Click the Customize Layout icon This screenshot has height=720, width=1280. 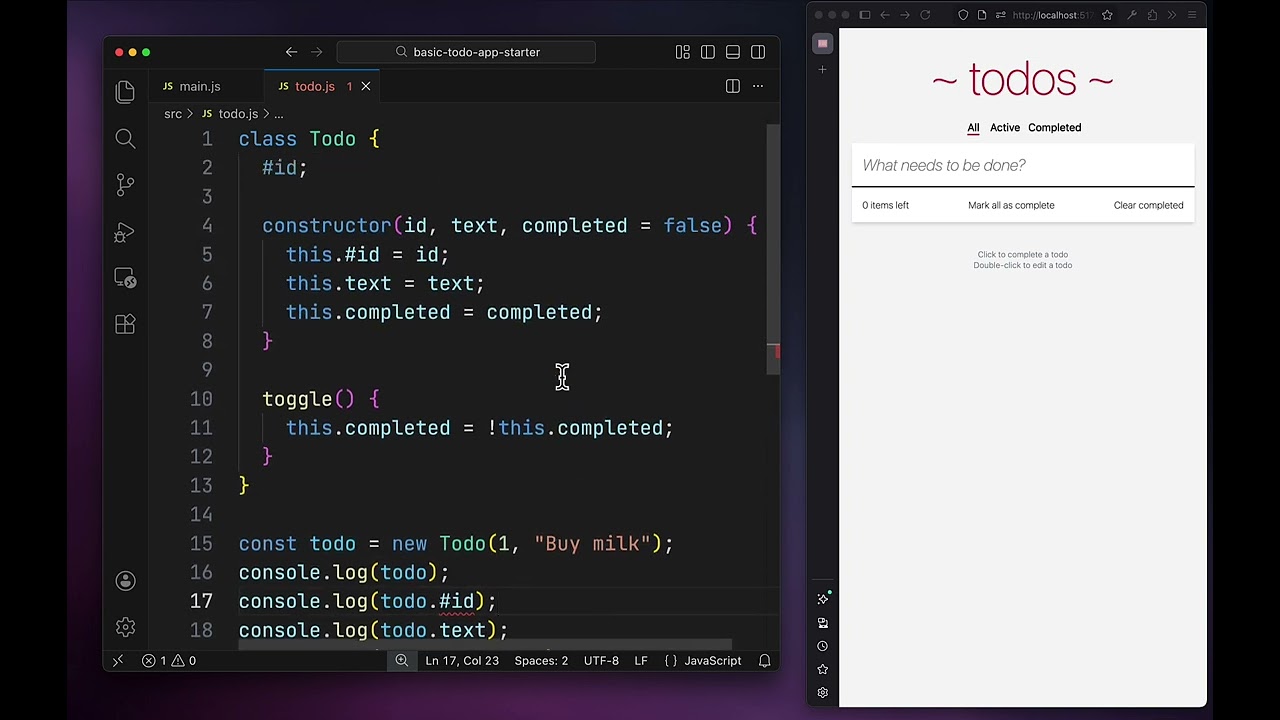tap(683, 52)
